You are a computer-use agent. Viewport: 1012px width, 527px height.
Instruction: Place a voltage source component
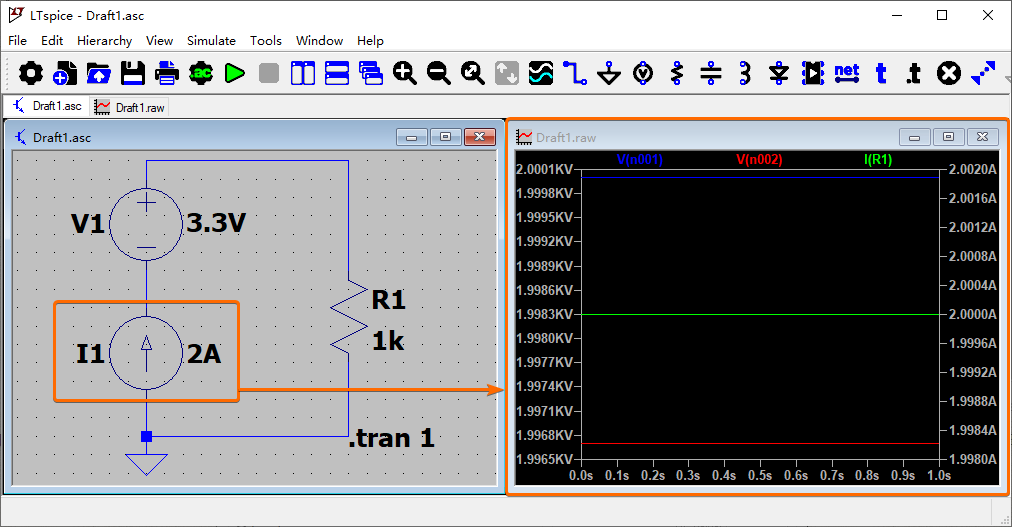643,74
